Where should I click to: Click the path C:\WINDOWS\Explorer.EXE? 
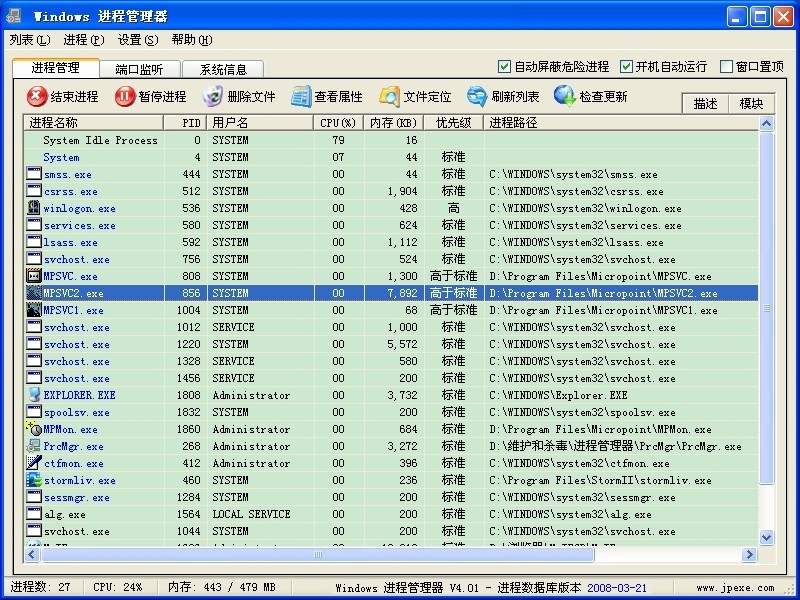[x=558, y=395]
